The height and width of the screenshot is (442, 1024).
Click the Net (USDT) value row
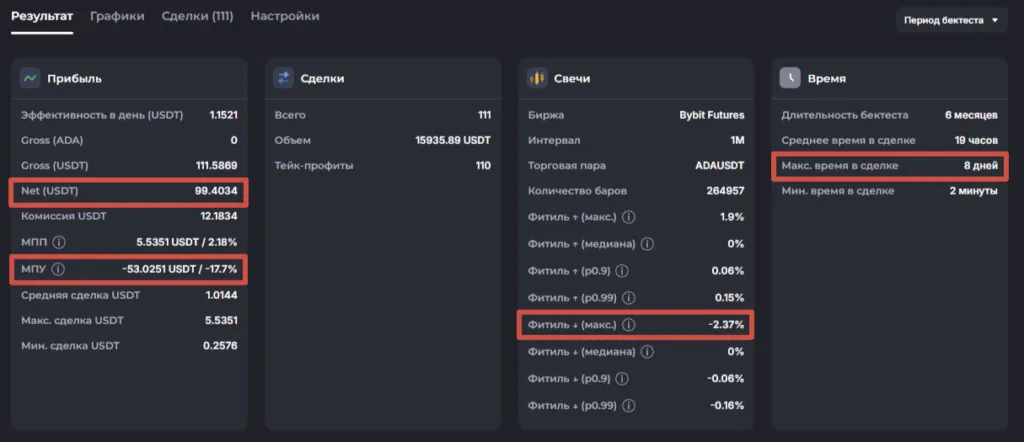coord(128,190)
